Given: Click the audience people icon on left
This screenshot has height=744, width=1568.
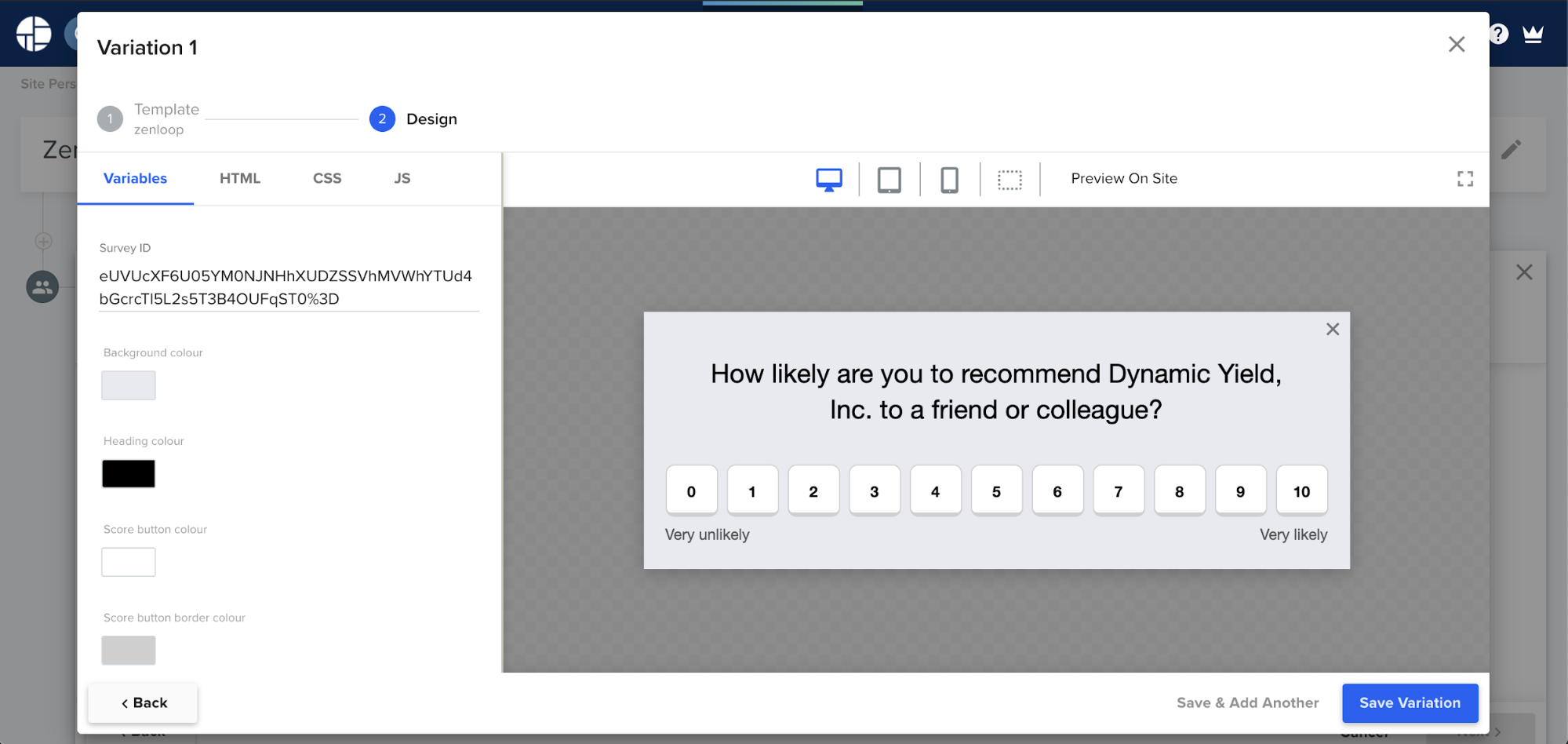Looking at the screenshot, I should click(x=42, y=287).
